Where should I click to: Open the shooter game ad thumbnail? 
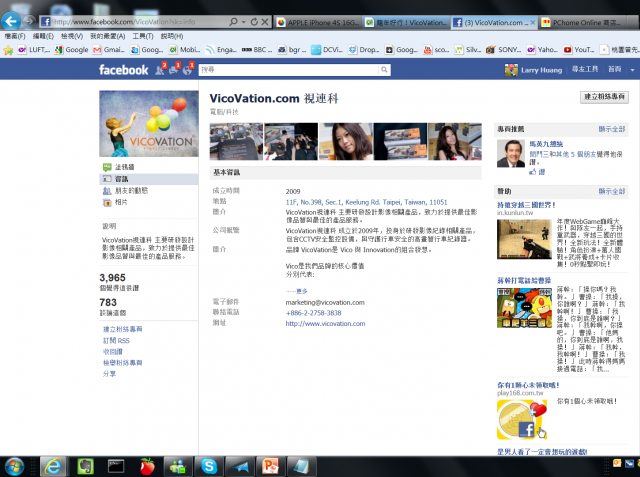pyautogui.click(x=524, y=239)
